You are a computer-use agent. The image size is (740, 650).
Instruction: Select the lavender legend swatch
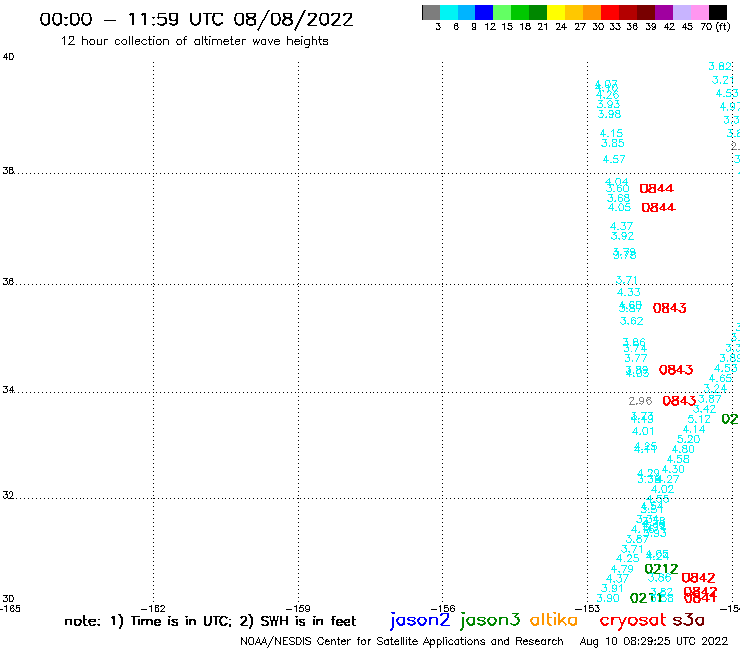[681, 12]
